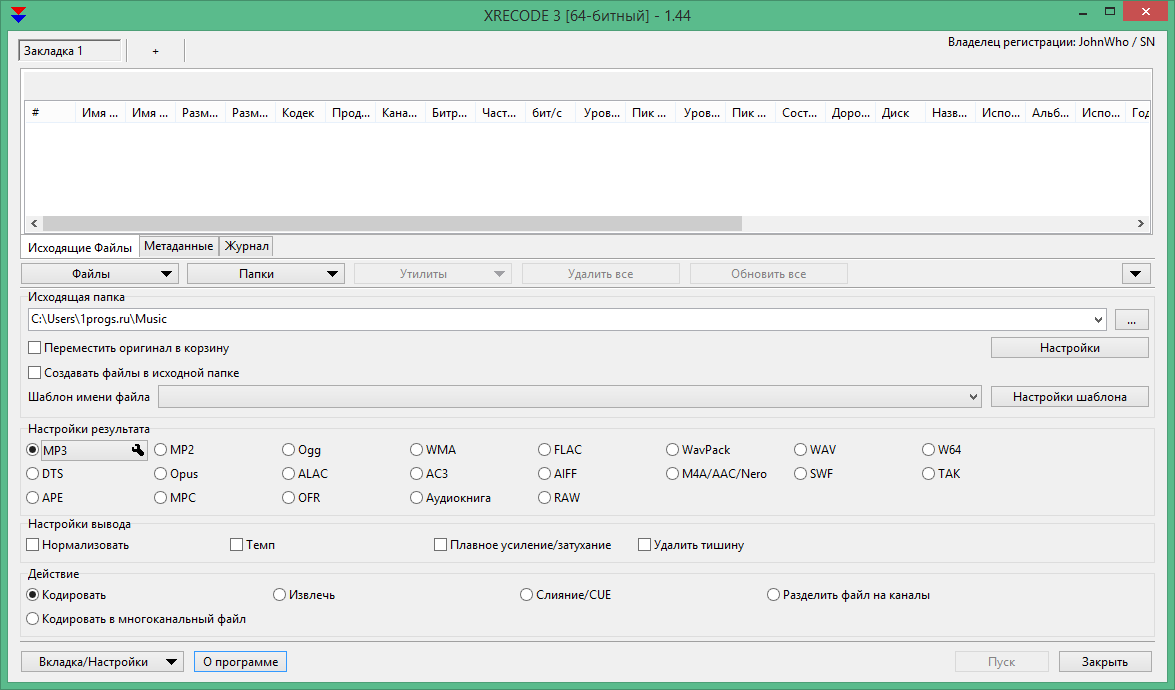Image resolution: width=1175 pixels, height=690 pixels.
Task: Minimize the XRECODE window
Action: pyautogui.click(x=1081, y=11)
